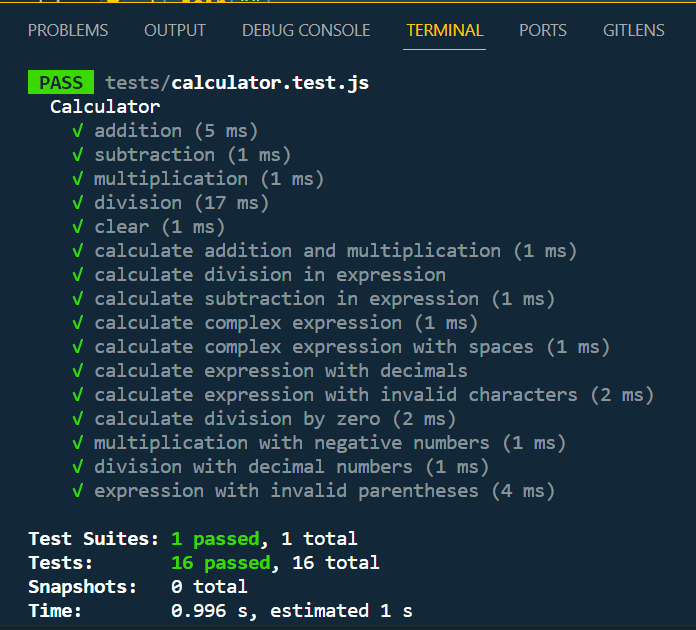The image size is (696, 630).
Task: Click the 'multiplication (1 ms)' test line
Action: [209, 179]
